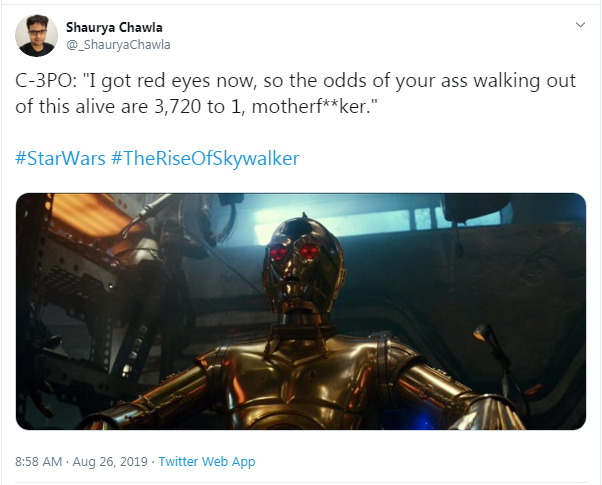Open the Twitter Web App source link
Screen dimensions: 602x485
click(x=208, y=461)
